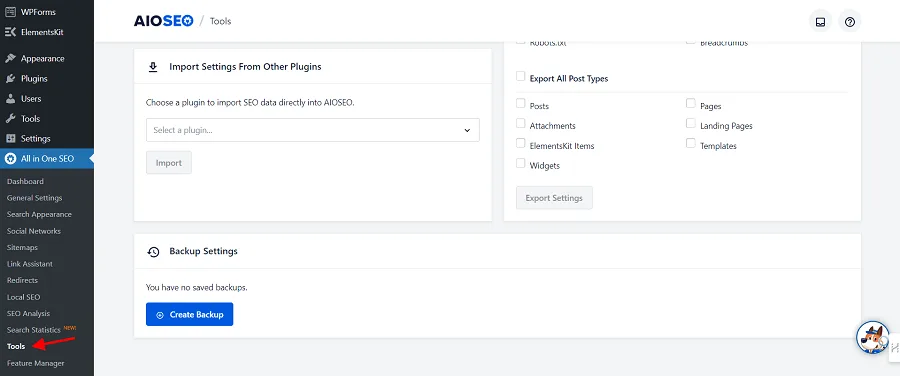Viewport: 900px width, 376px height.
Task: Click the Appearance paintbrush icon
Action: [10, 59]
